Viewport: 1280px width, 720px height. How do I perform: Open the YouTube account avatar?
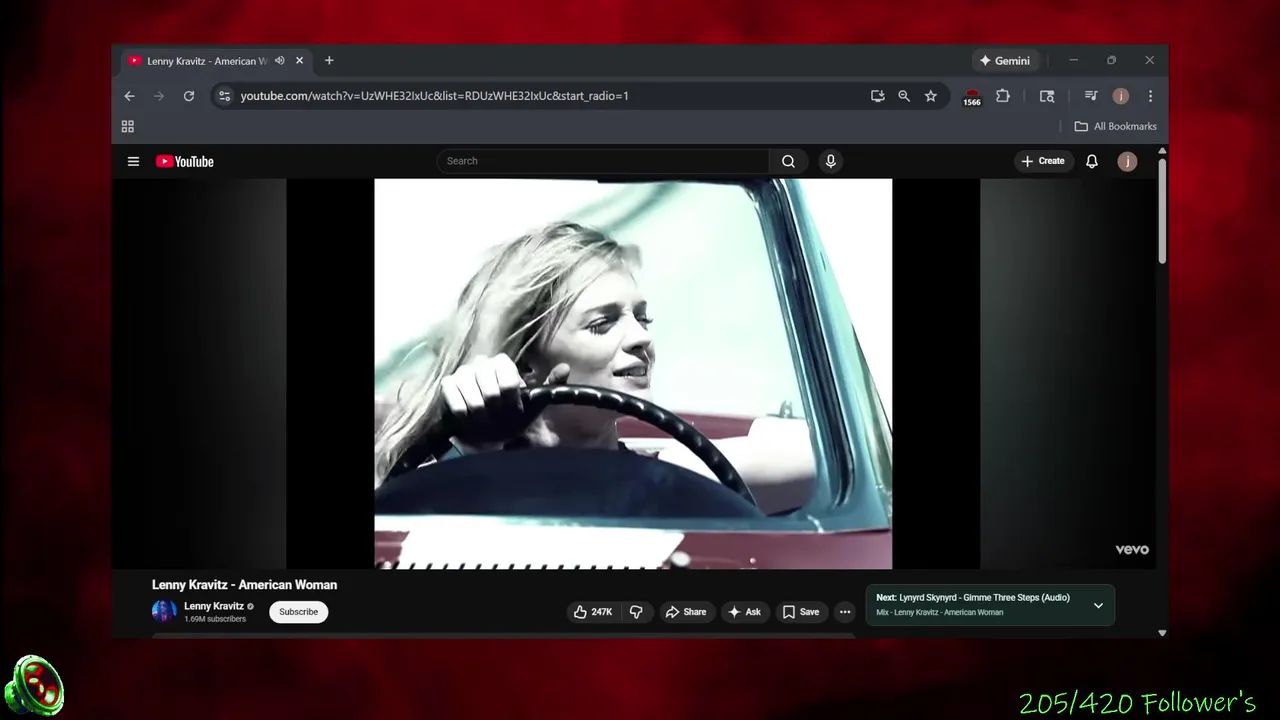click(1127, 161)
